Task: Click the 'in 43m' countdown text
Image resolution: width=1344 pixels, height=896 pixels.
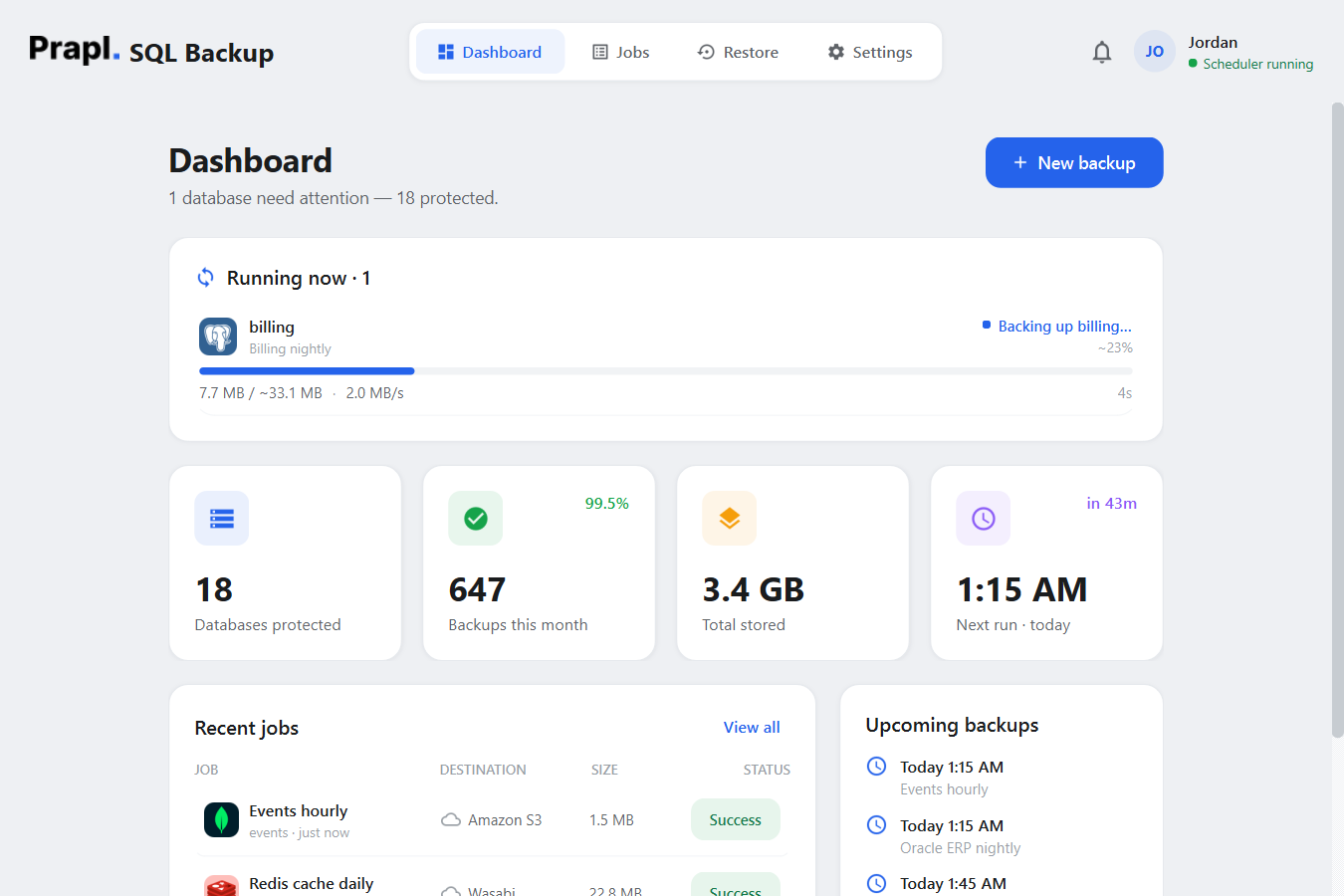Action: click(1112, 504)
